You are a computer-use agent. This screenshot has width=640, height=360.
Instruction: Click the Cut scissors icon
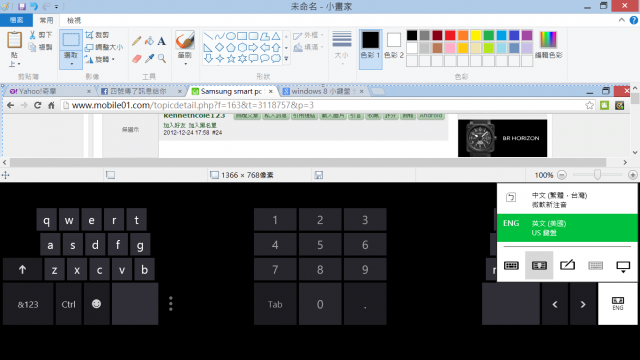pyautogui.click(x=32, y=35)
